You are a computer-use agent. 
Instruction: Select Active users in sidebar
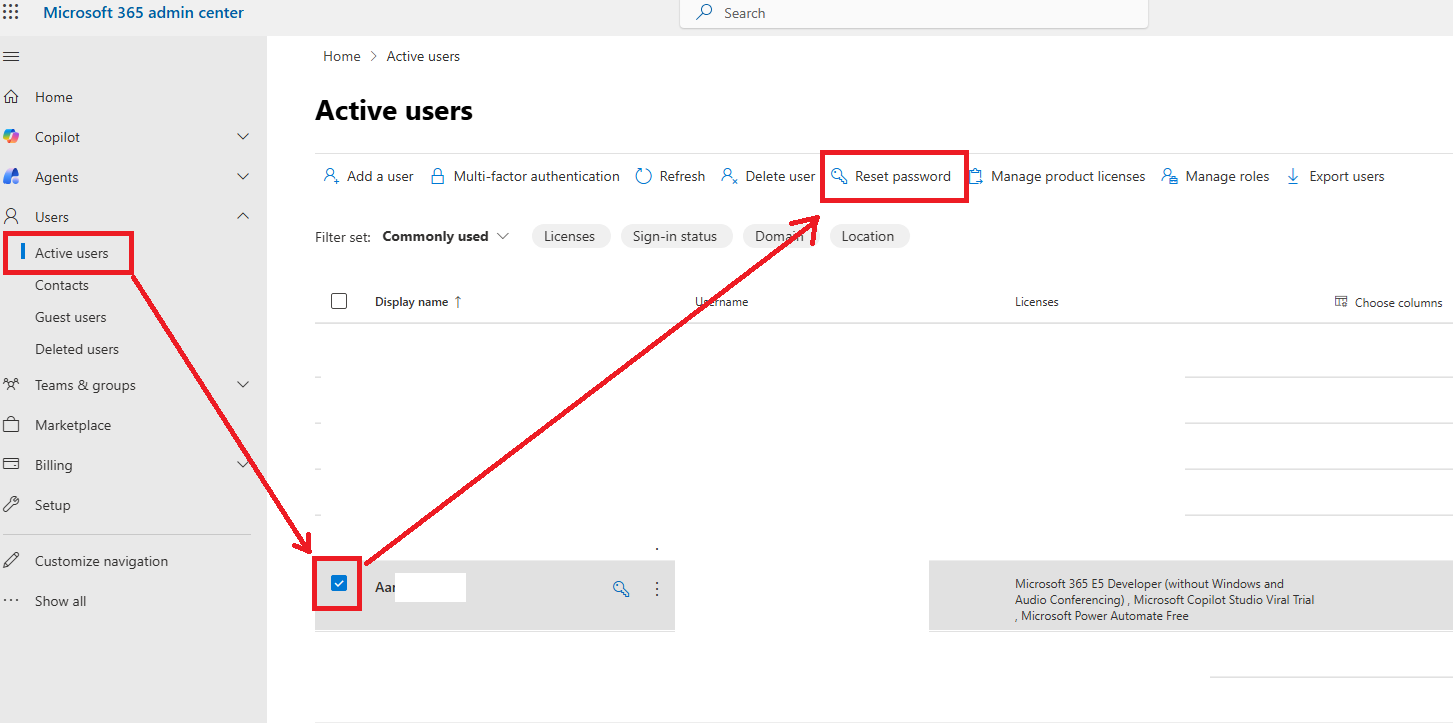coord(72,253)
